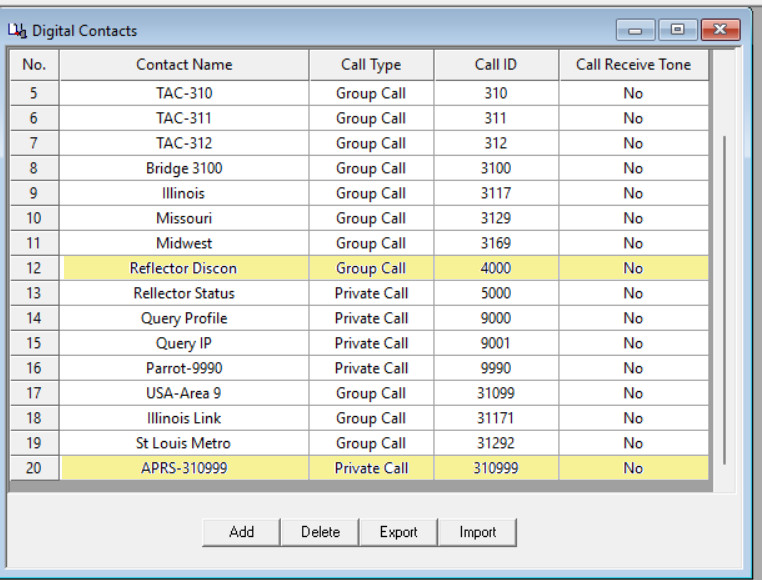Viewport: 762px width, 580px height.
Task: Click Call Type cell for APRS-310999
Action: pos(371,468)
